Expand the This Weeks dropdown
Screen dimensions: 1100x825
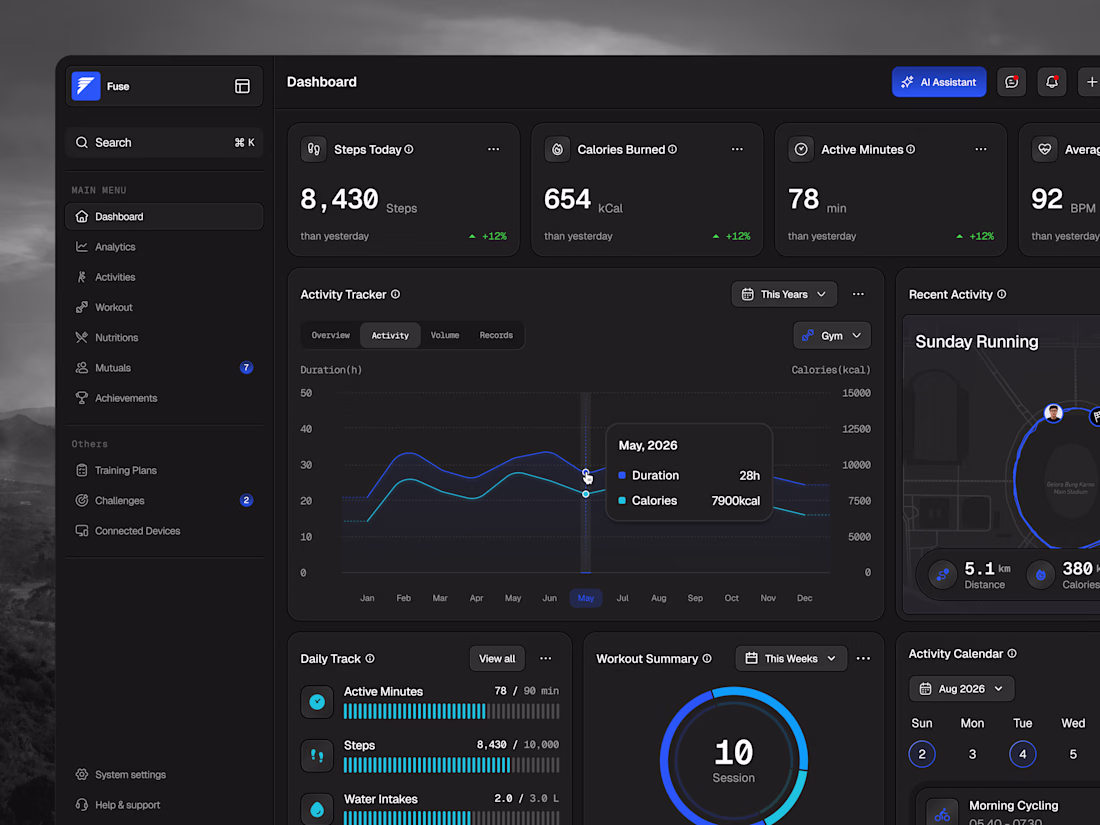coord(791,659)
